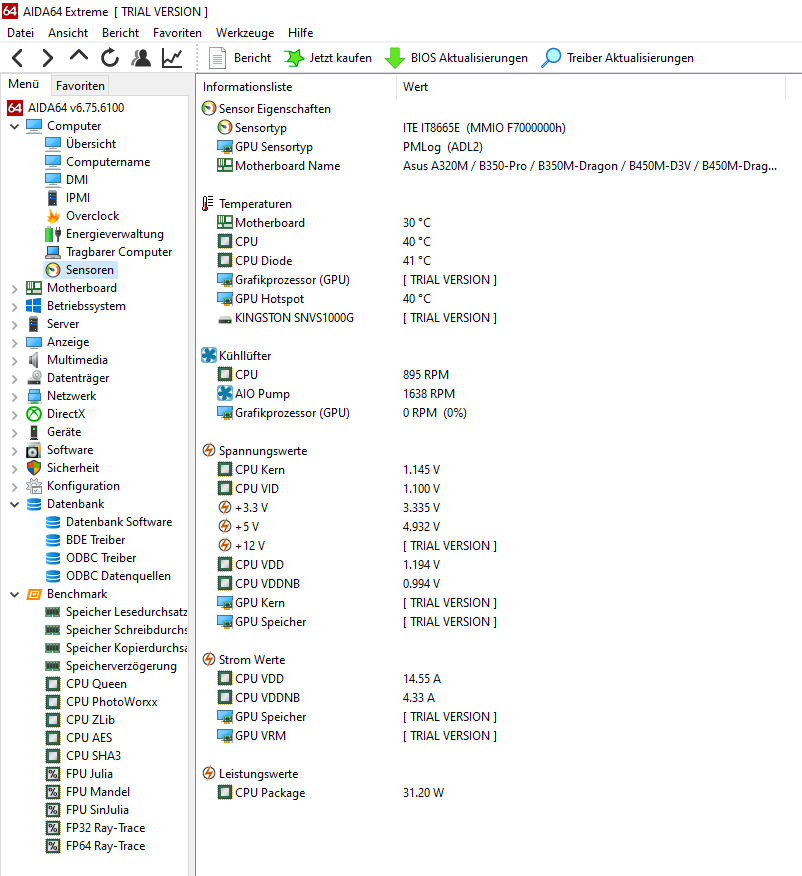Collapse the Datenbank tree node
The image size is (802, 876).
point(15,504)
